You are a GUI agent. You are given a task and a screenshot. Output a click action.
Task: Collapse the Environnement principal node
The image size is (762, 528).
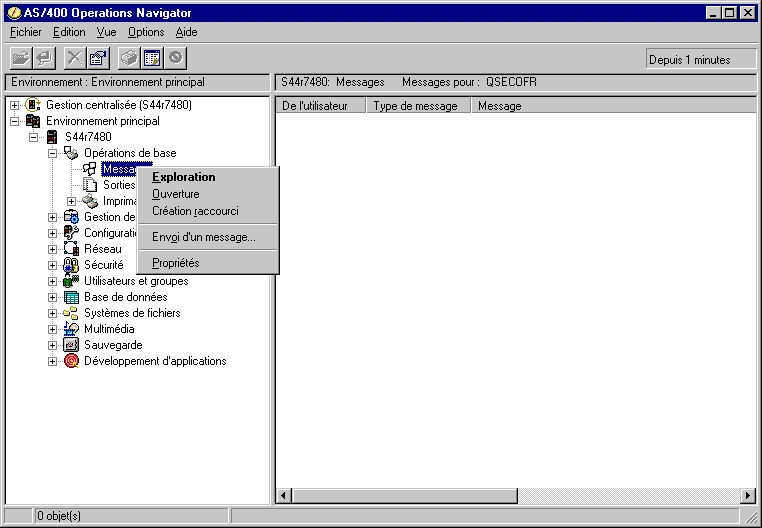pyautogui.click(x=15, y=121)
